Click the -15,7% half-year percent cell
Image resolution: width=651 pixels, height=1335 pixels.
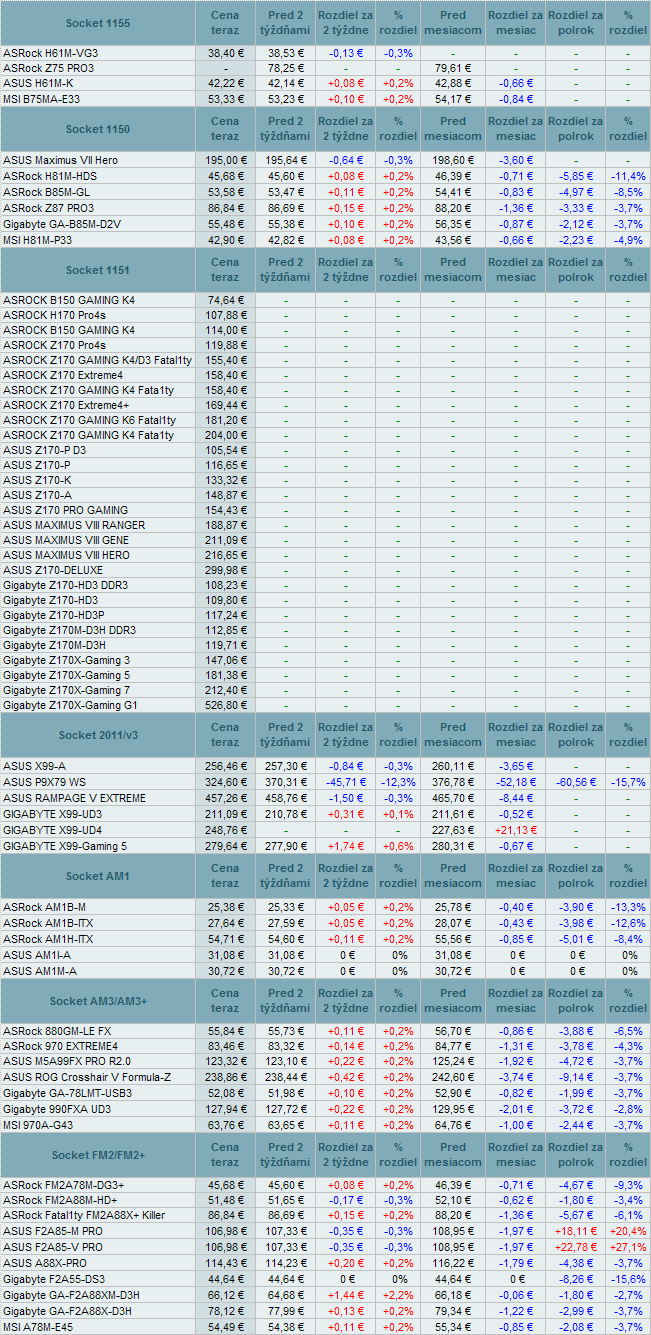(x=628, y=782)
